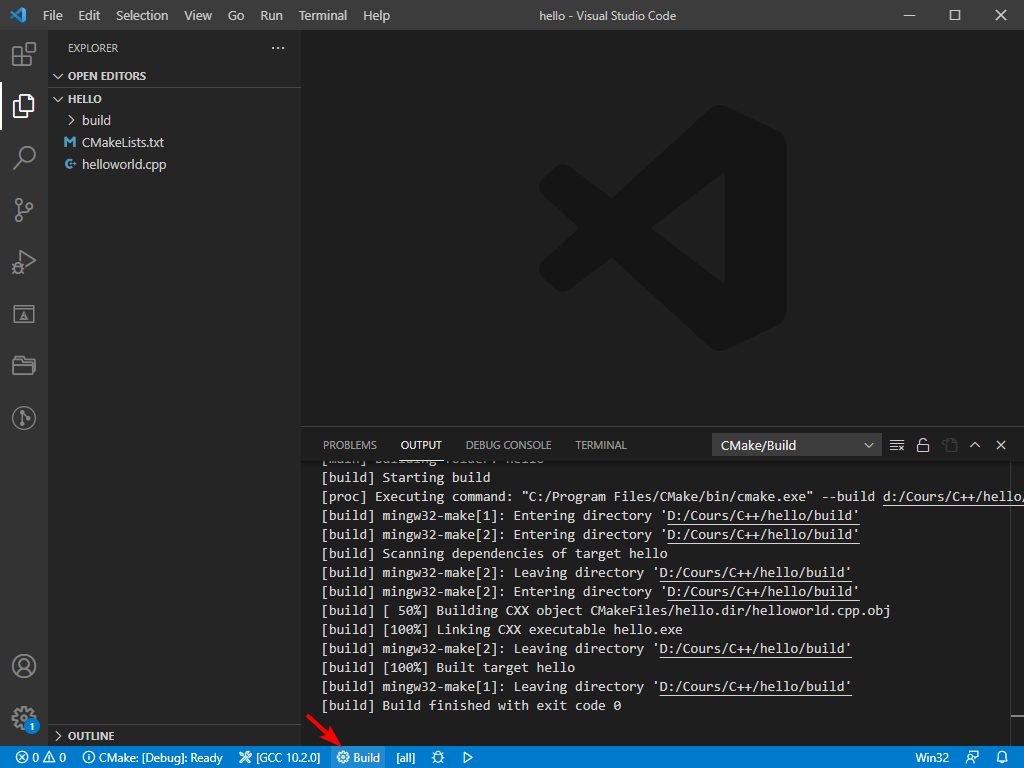Open CMakeLists.txt file
1024x768 pixels.
(x=174, y=142)
